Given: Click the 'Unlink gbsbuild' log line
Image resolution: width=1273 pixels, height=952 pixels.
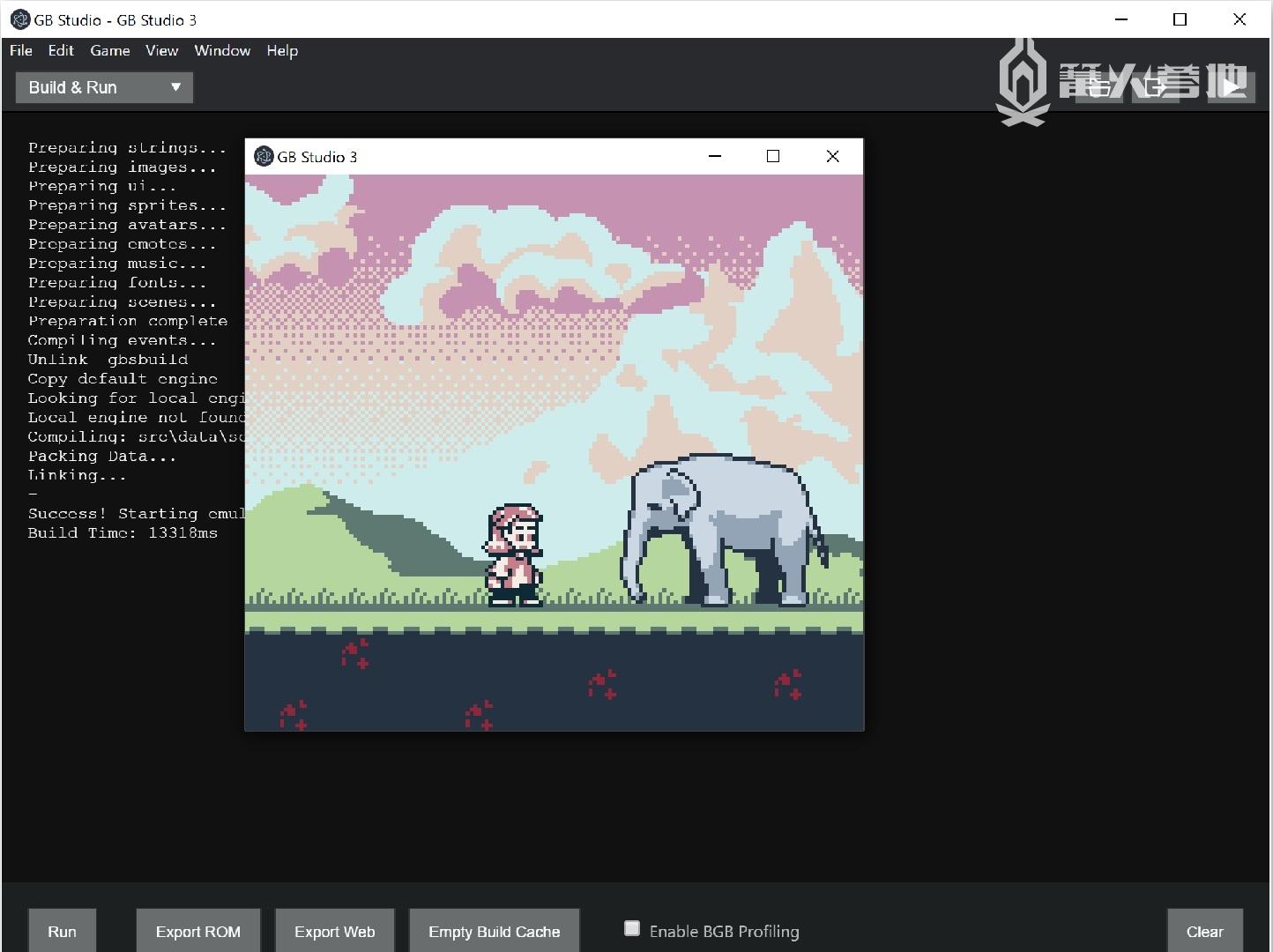Looking at the screenshot, I should (108, 360).
